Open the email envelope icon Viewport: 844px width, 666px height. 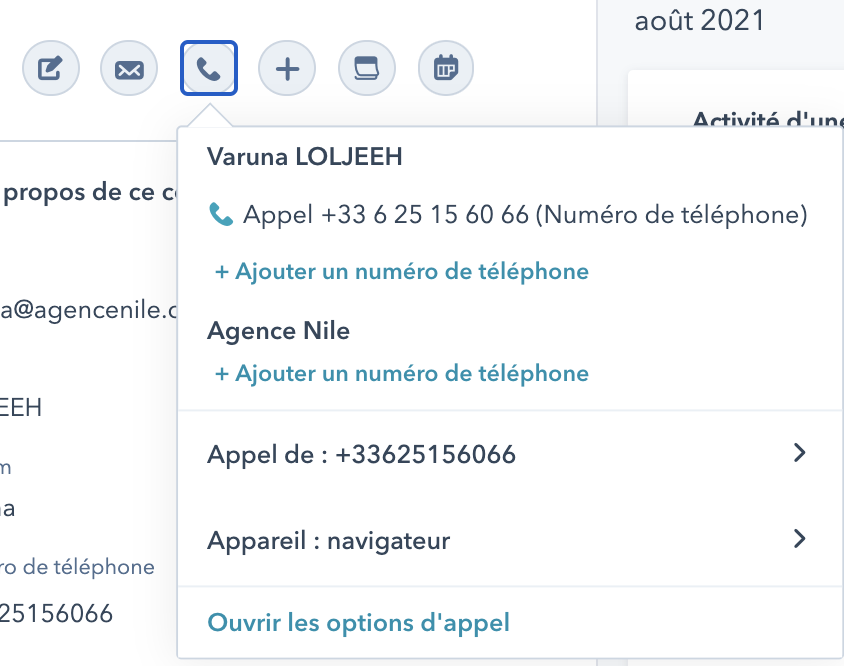(x=129, y=68)
